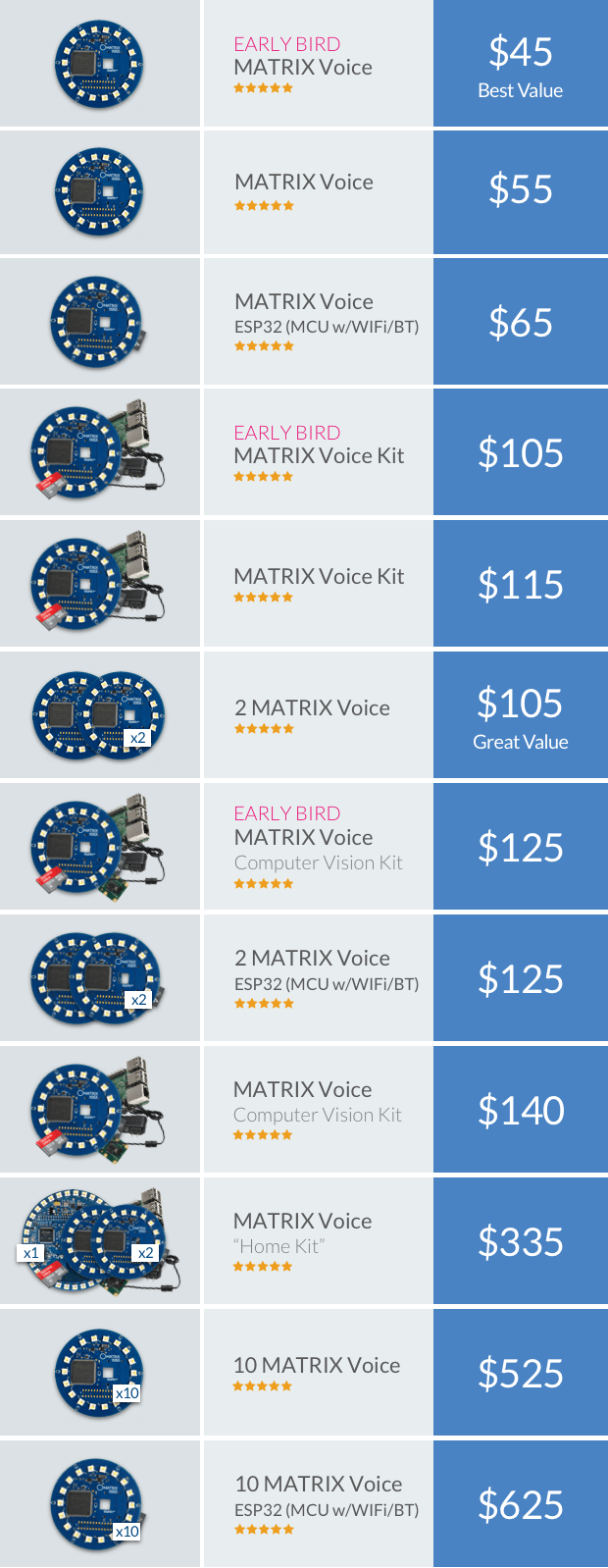This screenshot has width=608, height=1568.
Task: Choose the $115 MATRIX Voice Kit price
Action: [521, 584]
